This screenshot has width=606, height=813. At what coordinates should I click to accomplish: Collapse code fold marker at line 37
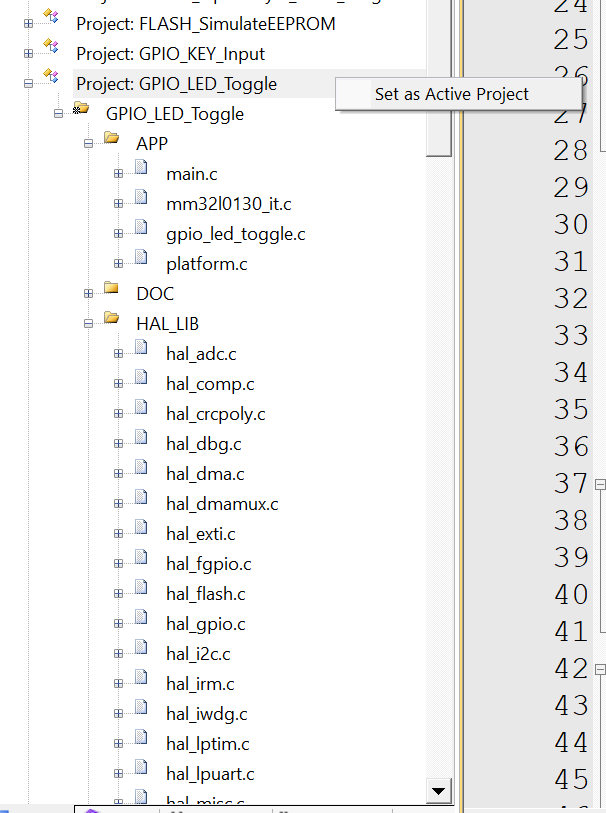tap(601, 484)
